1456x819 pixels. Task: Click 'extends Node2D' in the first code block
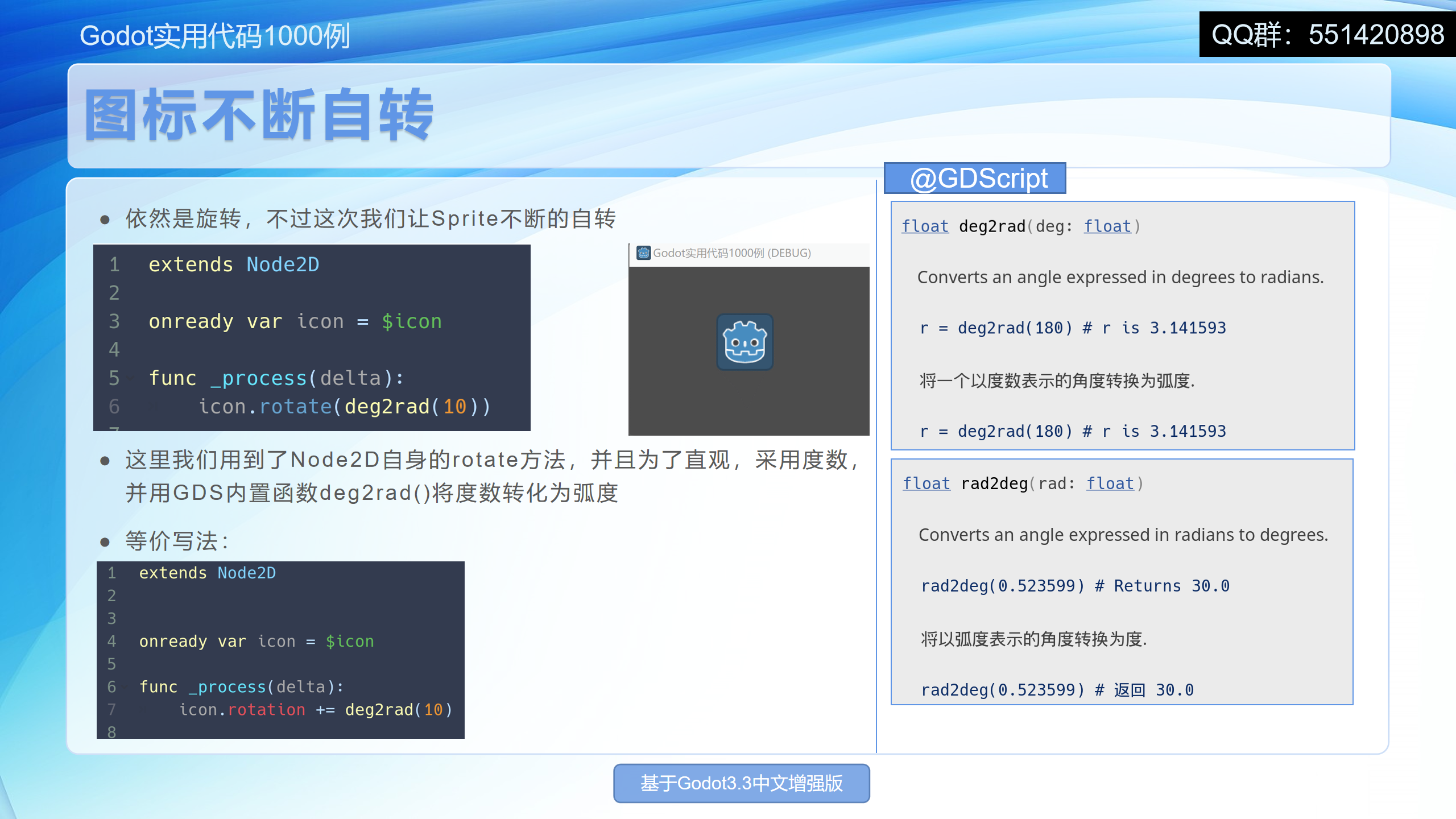[x=234, y=264]
